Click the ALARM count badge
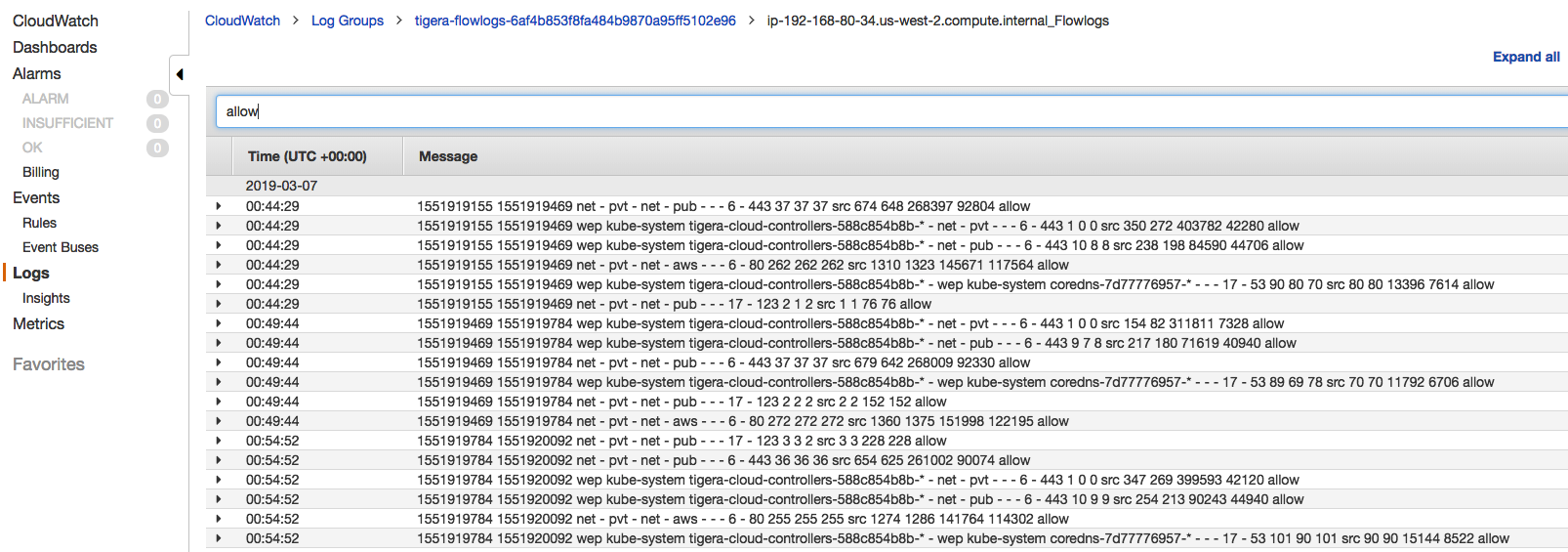1568x552 pixels. (x=156, y=99)
